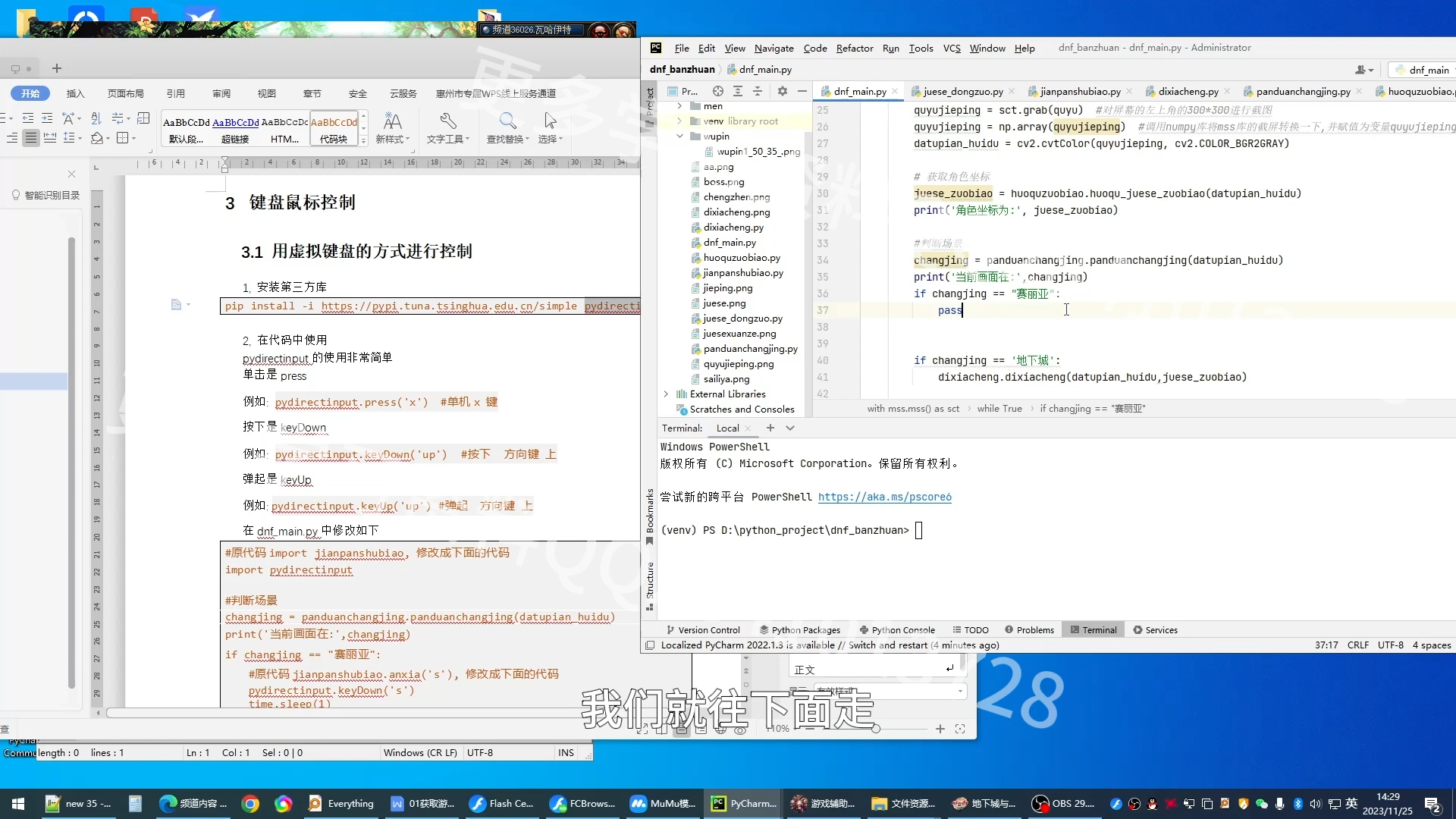Open Project panel settings gear
The image size is (1456, 819).
point(783,91)
